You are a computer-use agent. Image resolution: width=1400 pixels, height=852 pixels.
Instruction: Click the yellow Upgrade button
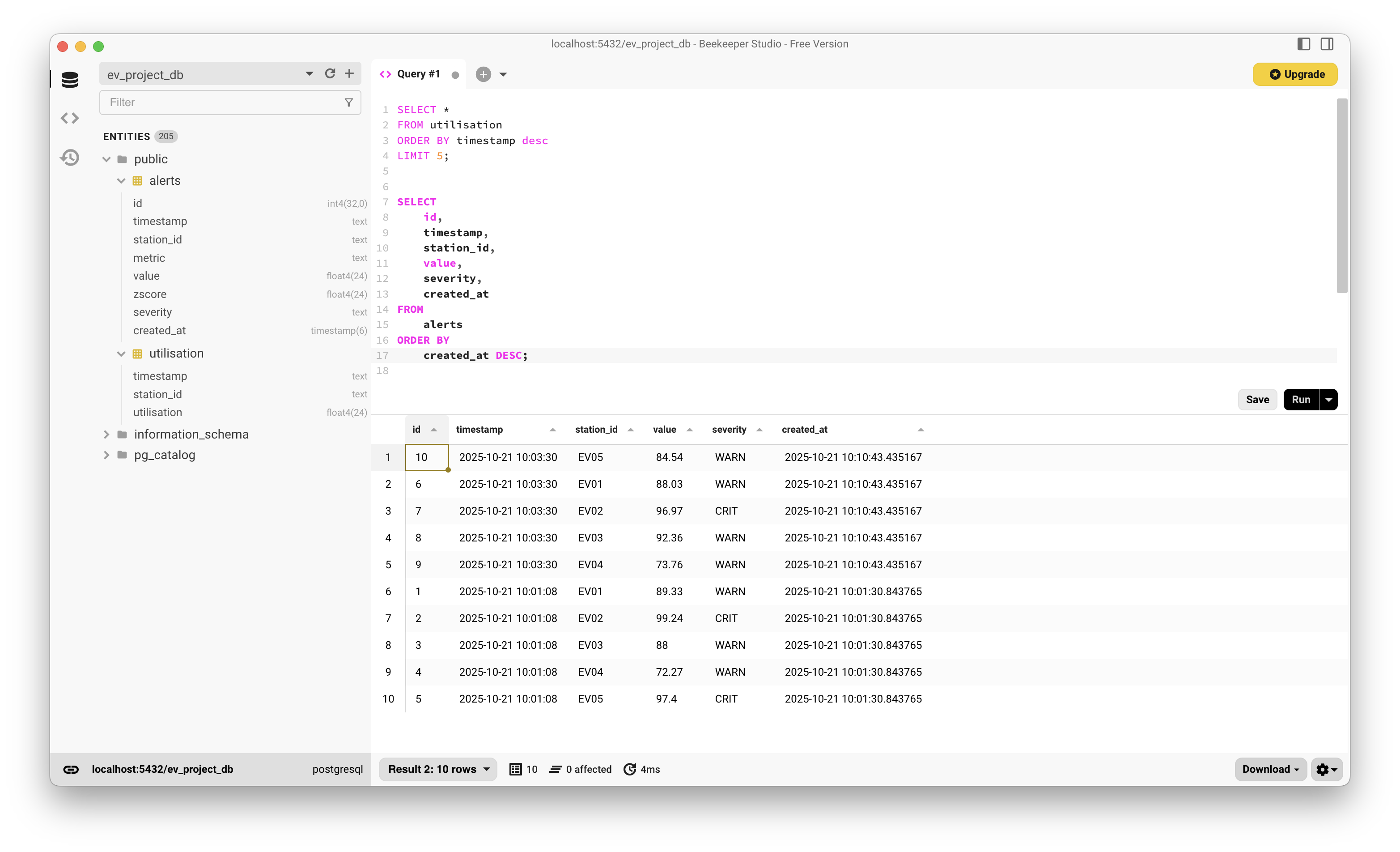pos(1295,74)
